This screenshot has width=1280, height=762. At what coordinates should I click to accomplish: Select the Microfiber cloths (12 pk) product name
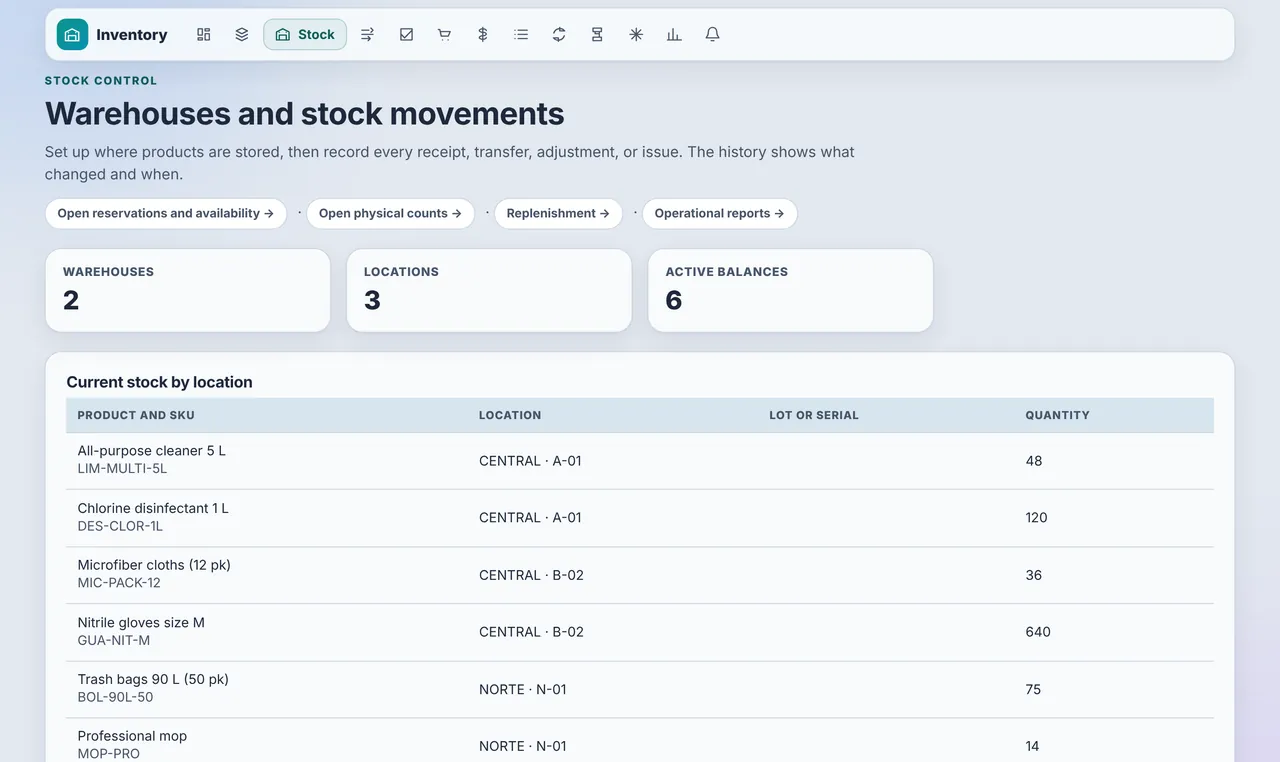[x=154, y=565]
